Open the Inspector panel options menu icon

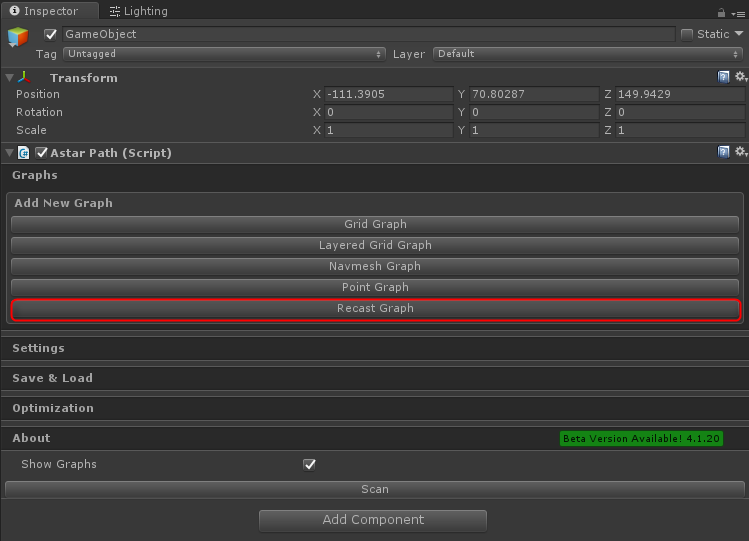click(x=738, y=13)
